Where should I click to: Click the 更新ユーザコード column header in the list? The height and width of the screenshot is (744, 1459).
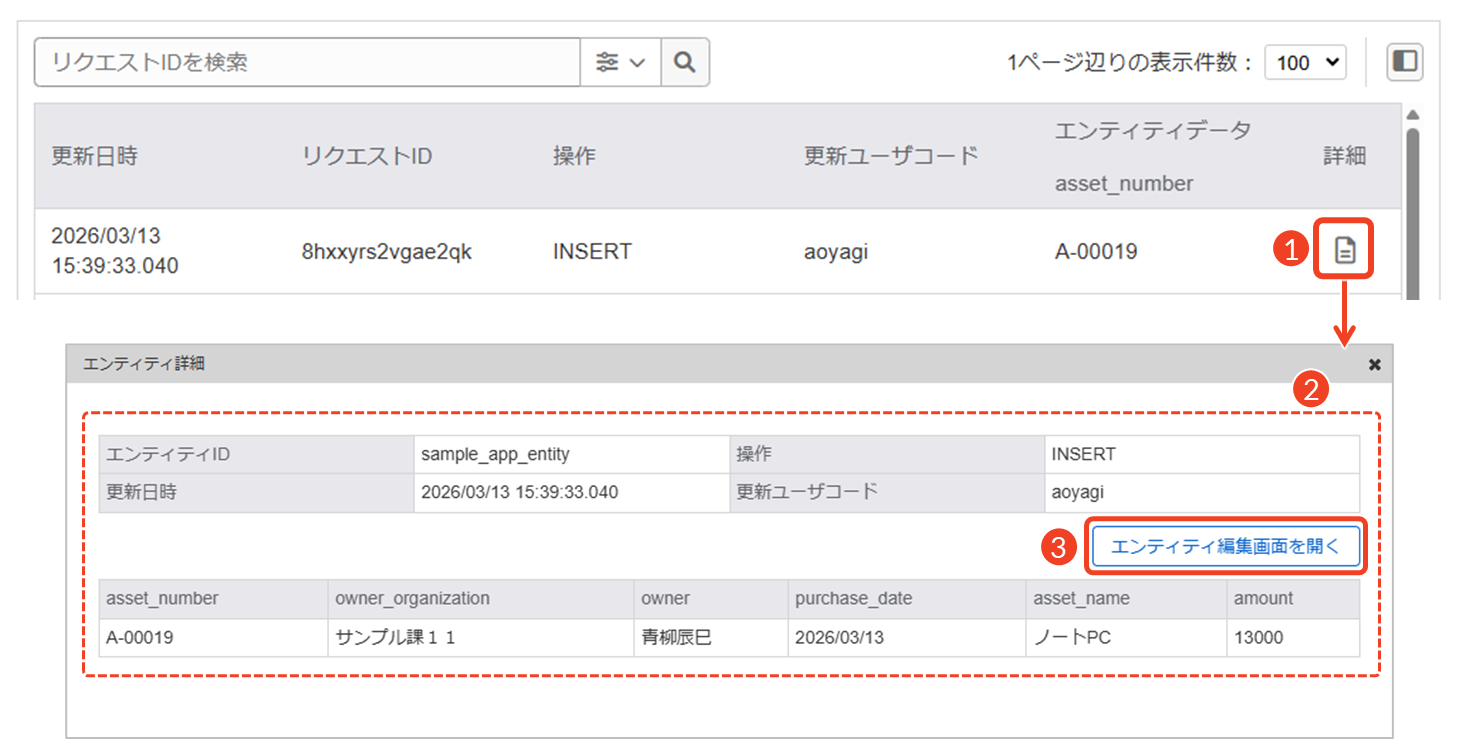coord(891,156)
